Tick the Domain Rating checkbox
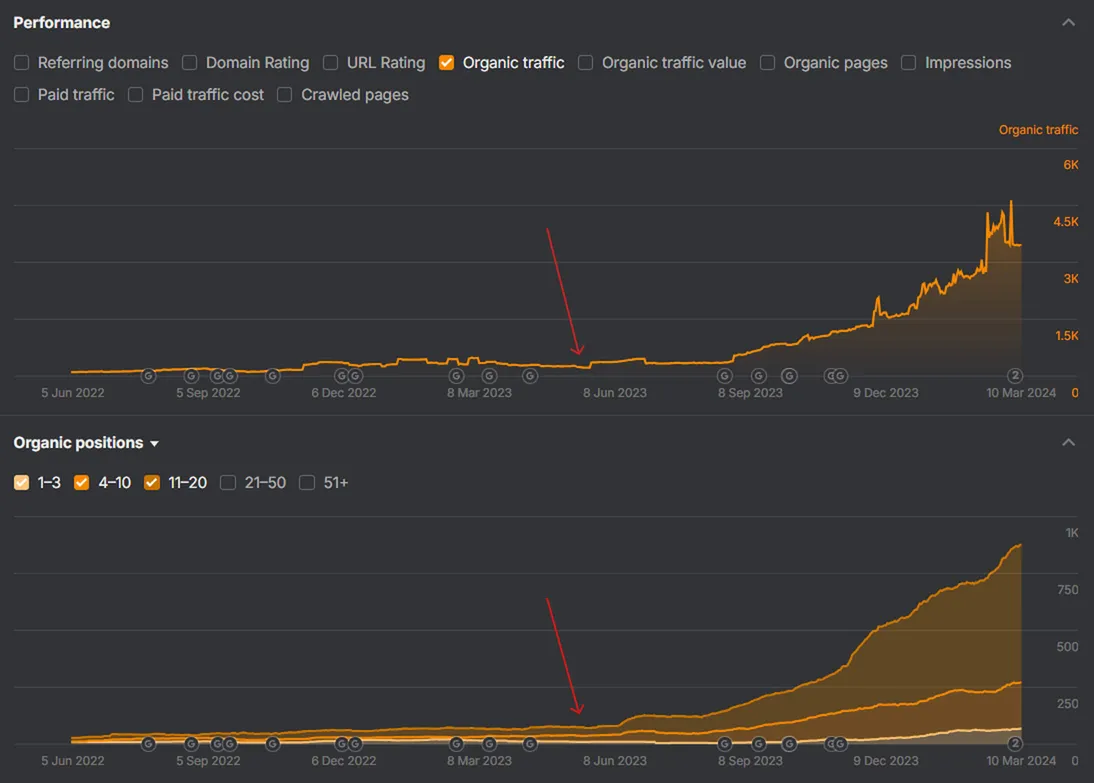This screenshot has width=1094, height=783. (x=189, y=63)
